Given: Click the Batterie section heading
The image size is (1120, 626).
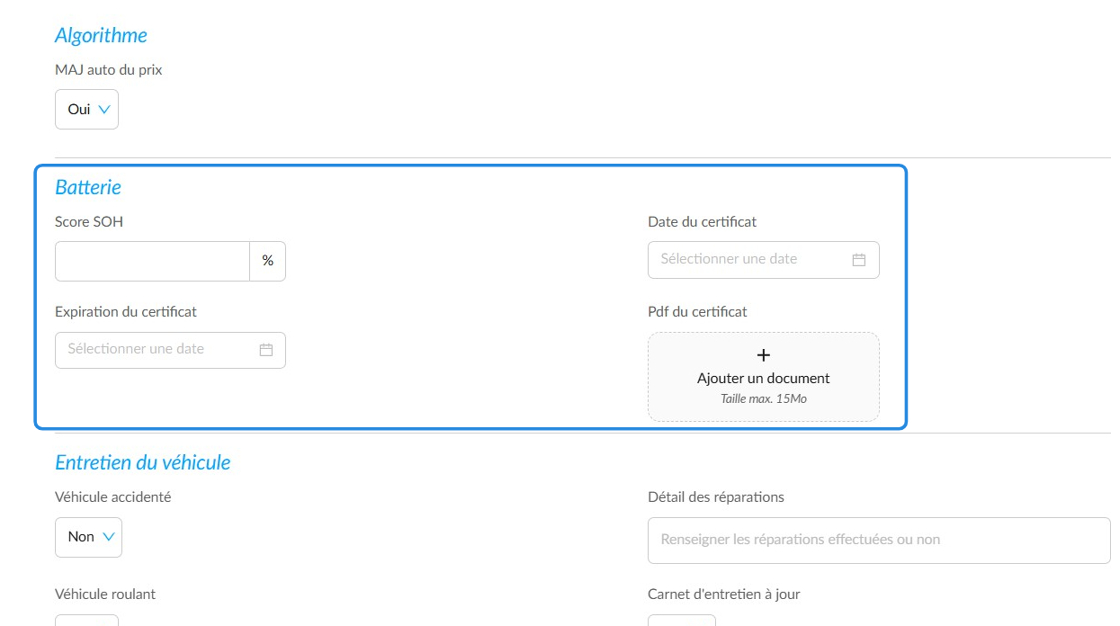Looking at the screenshot, I should 88,187.
